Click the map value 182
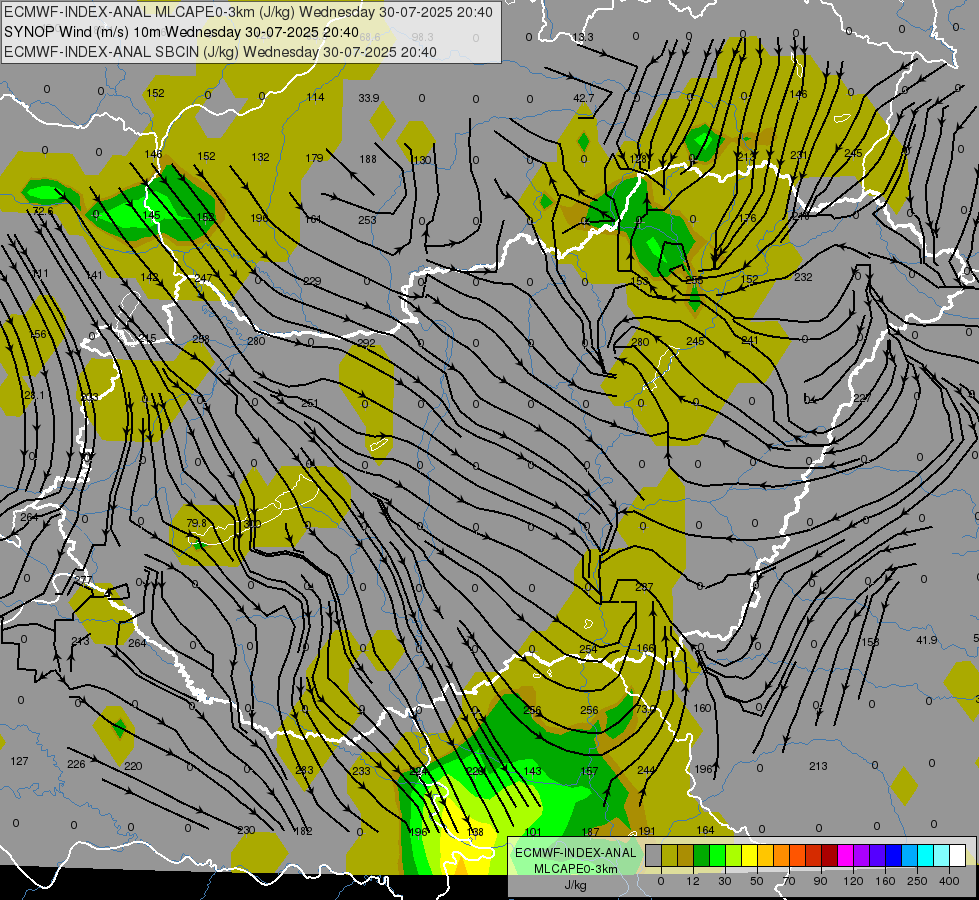 [x=303, y=831]
